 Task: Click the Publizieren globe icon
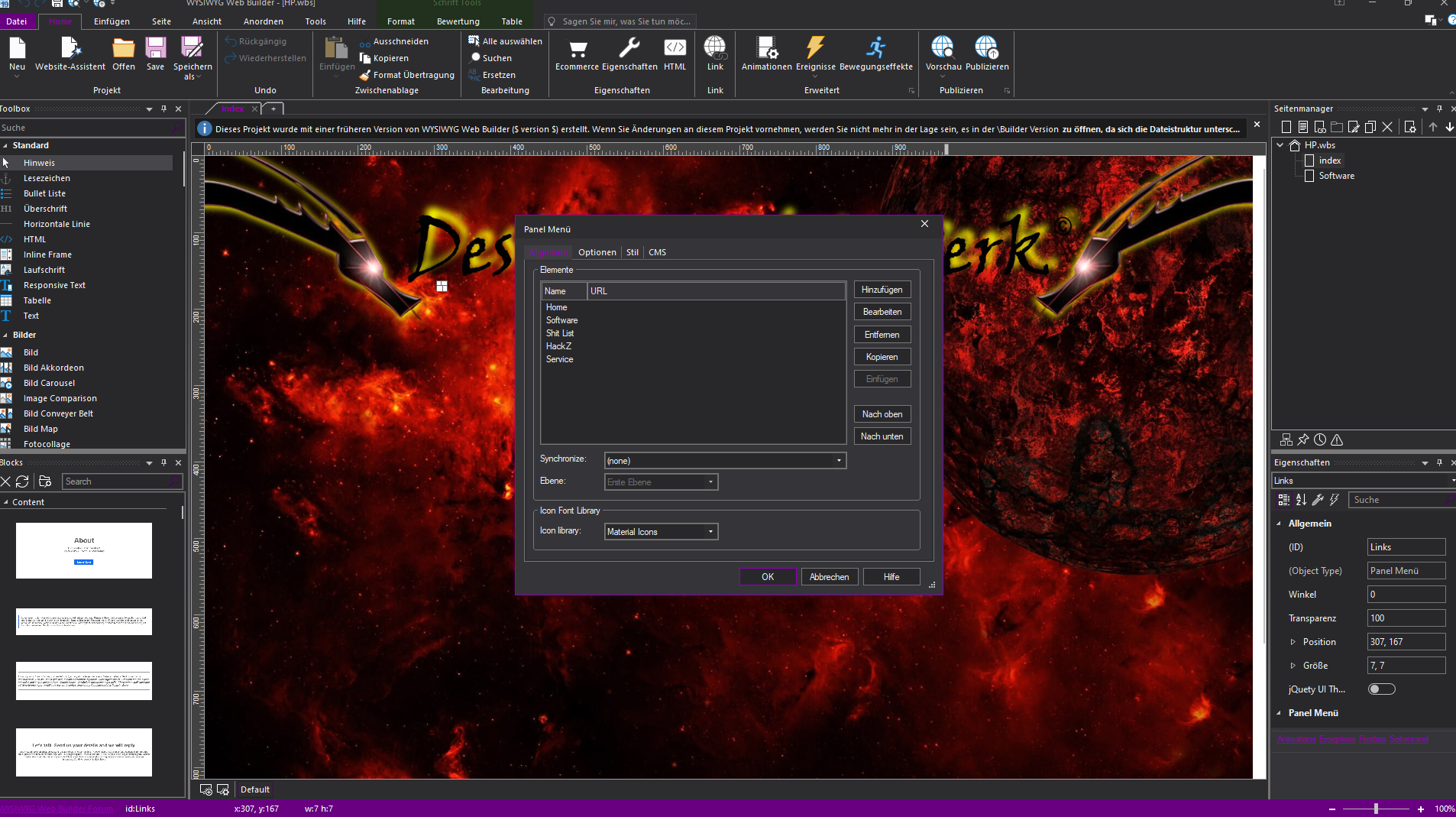coord(987,47)
